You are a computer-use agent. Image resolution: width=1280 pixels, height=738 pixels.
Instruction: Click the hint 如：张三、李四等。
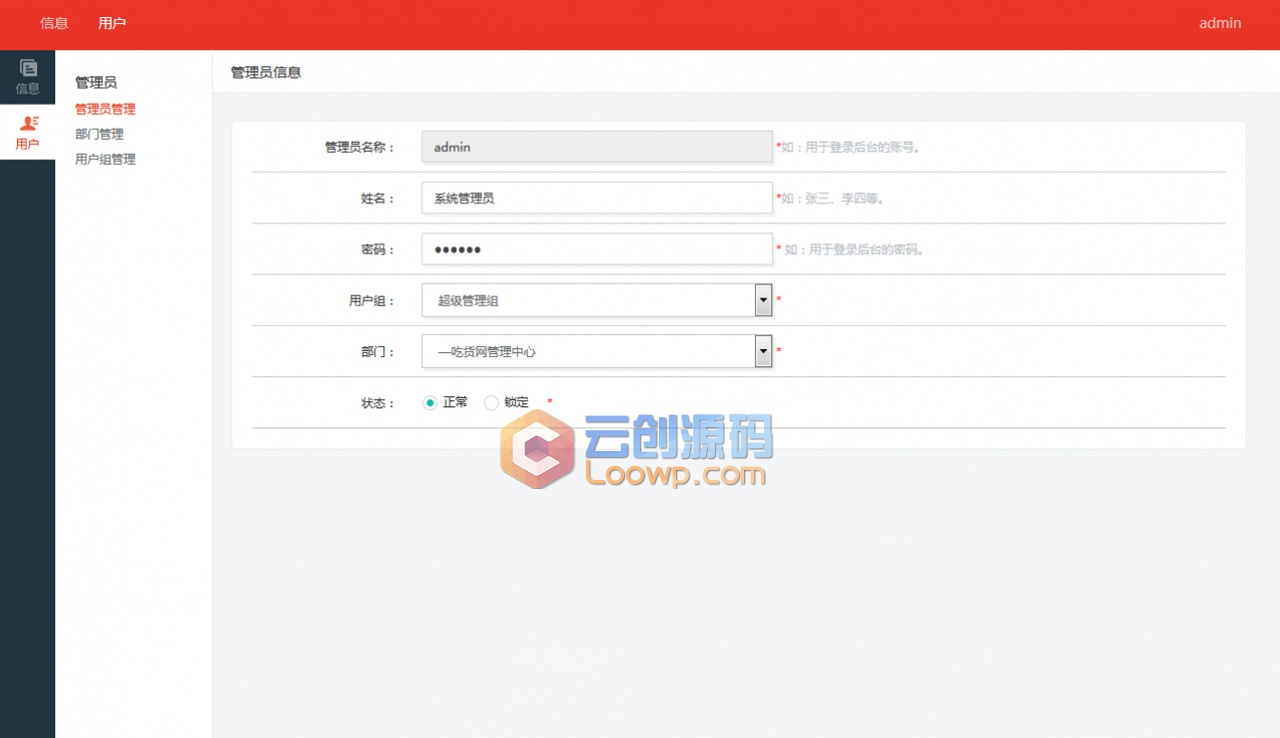pos(833,198)
